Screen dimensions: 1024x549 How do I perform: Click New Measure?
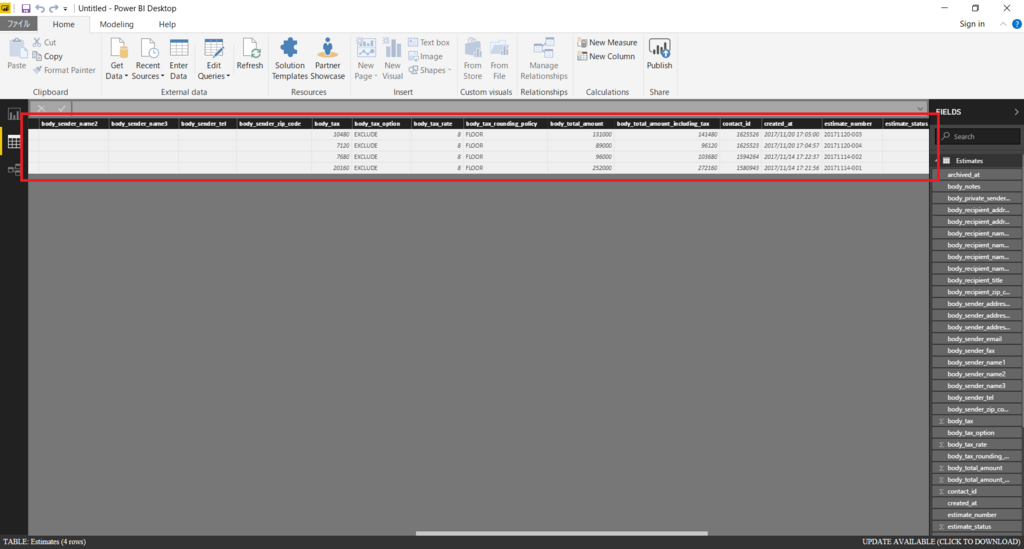[607, 42]
